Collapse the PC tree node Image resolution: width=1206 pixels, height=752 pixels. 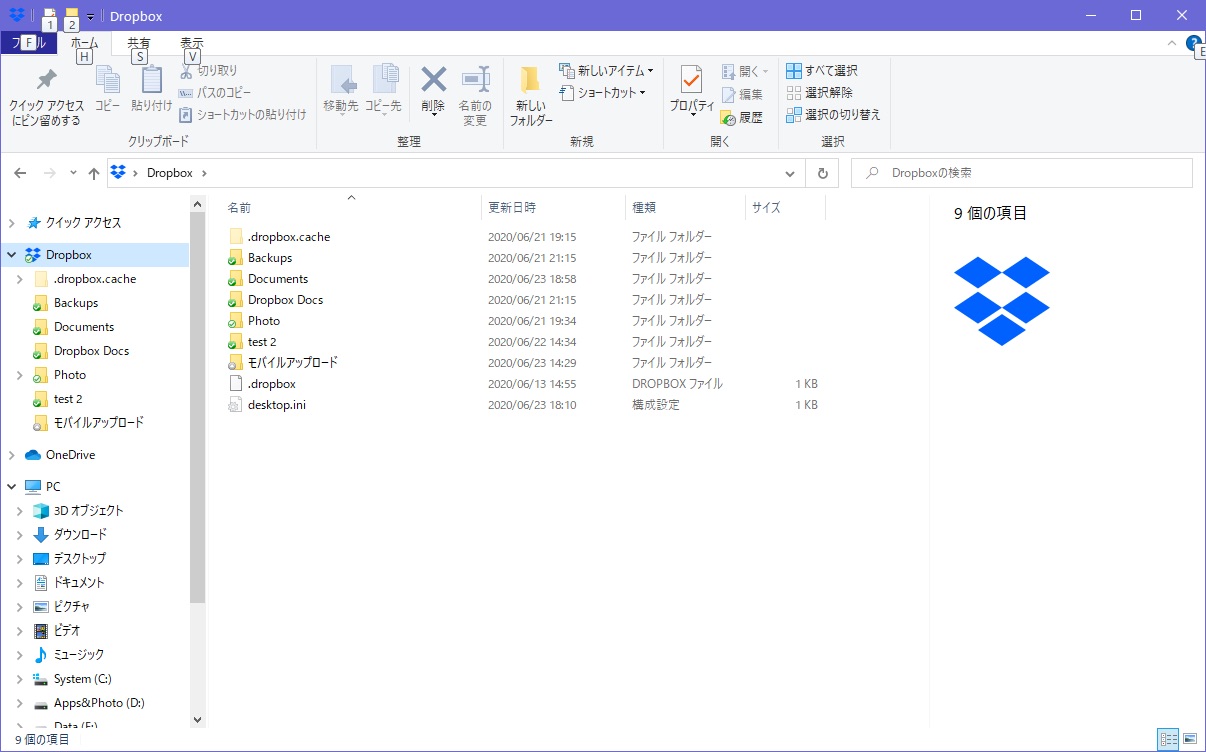point(12,487)
